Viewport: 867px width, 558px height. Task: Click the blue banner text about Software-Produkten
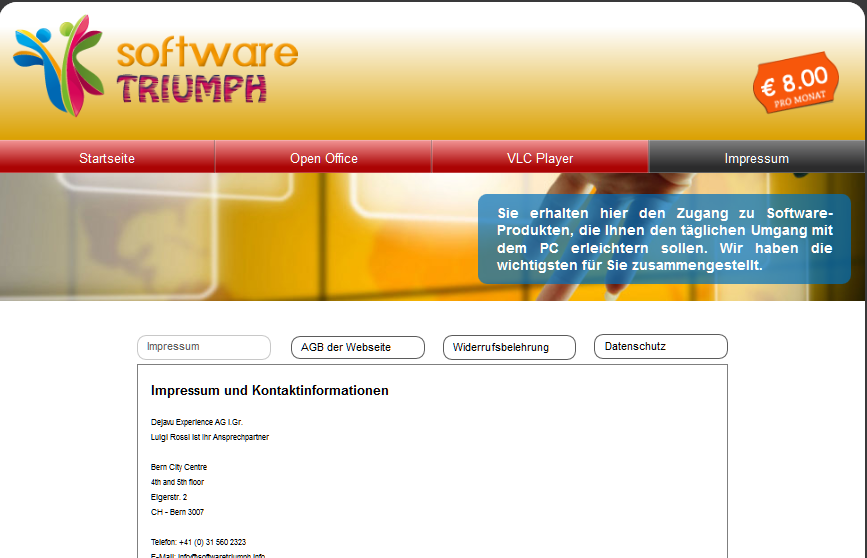[665, 239]
